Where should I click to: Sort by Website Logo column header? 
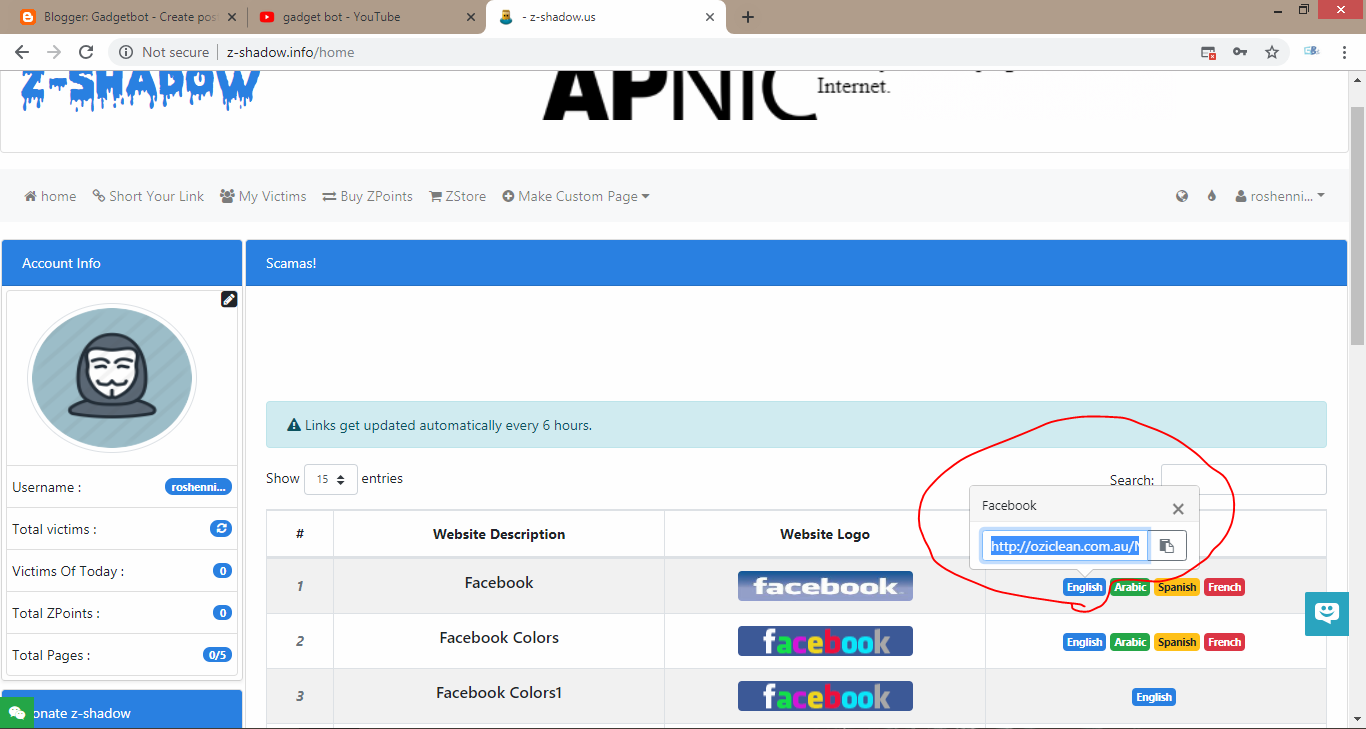coord(825,534)
